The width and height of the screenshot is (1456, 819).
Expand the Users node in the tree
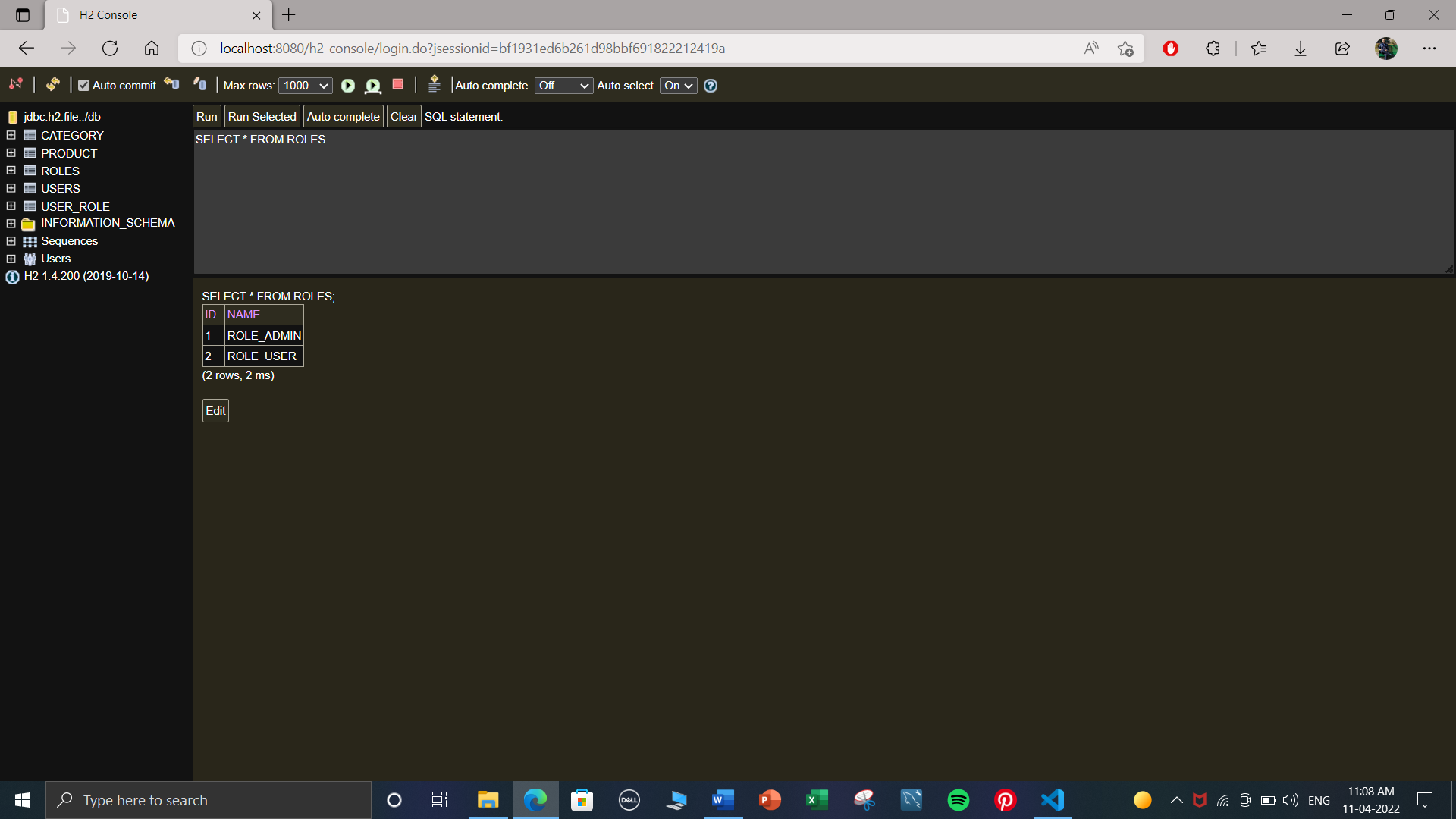(x=11, y=259)
